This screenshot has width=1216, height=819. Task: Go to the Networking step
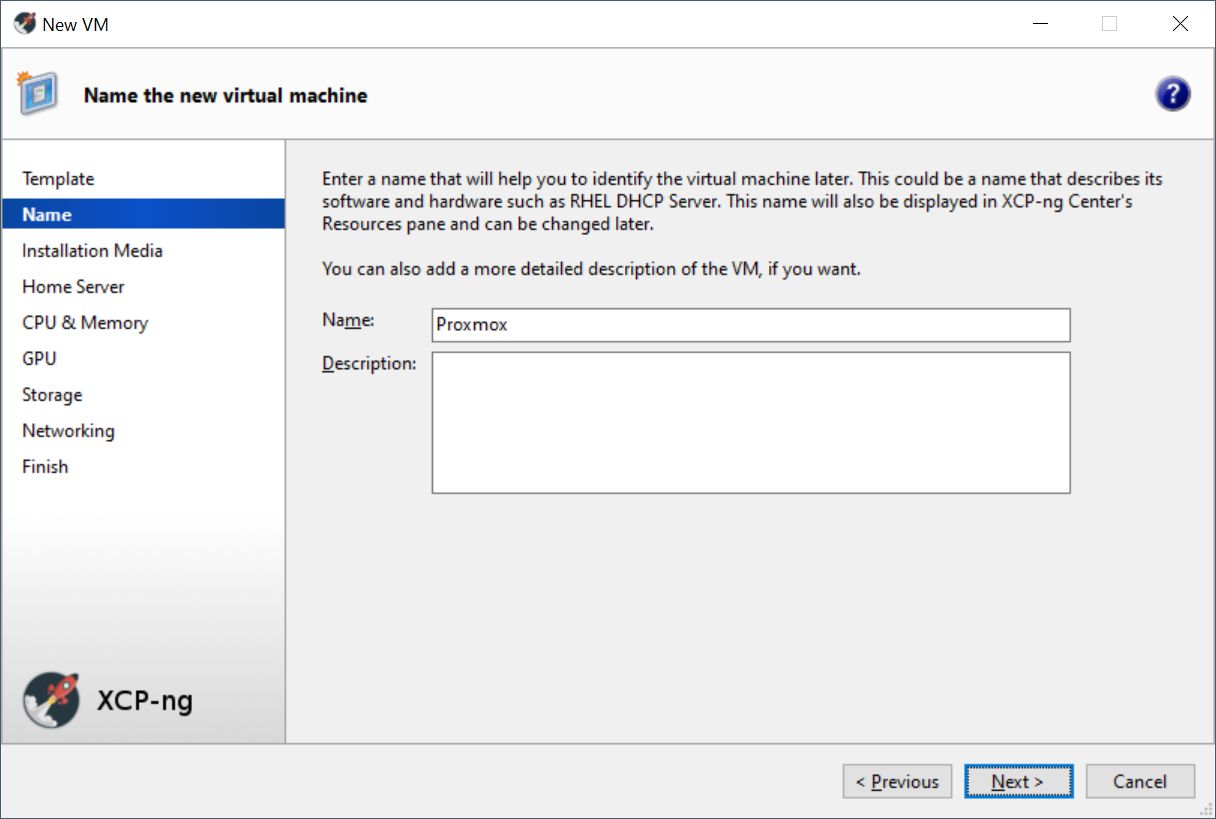(68, 431)
